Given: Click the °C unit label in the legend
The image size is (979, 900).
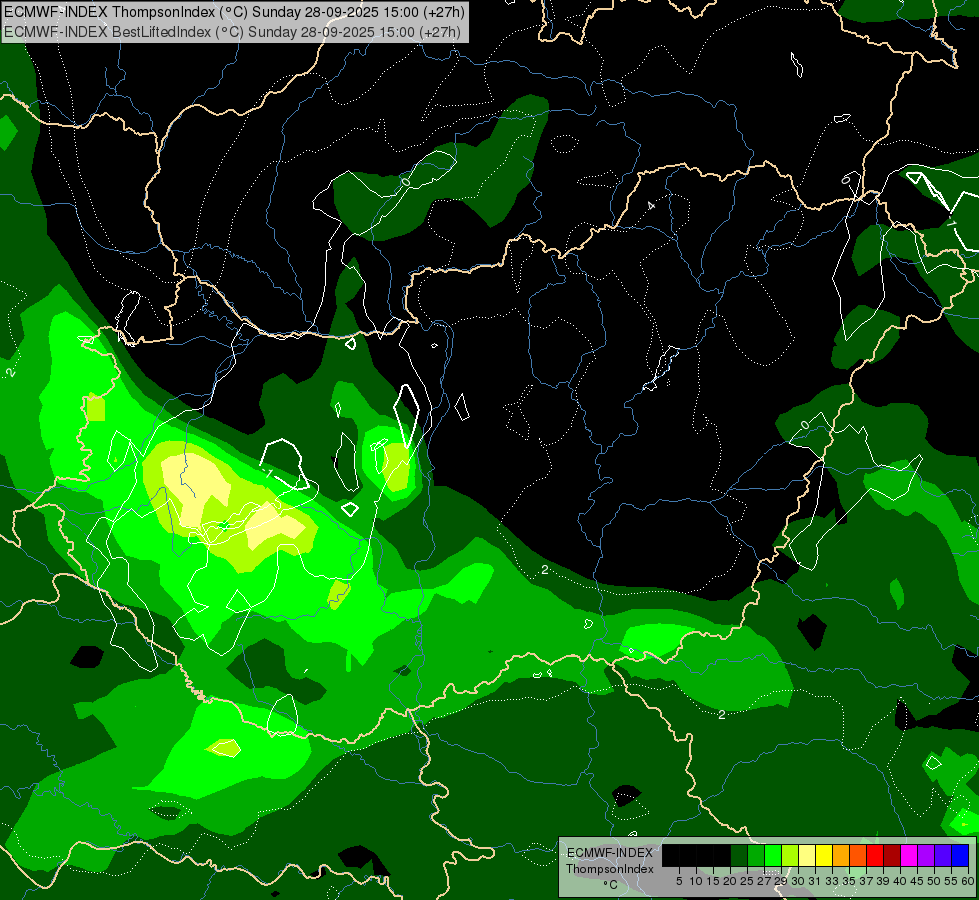Looking at the screenshot, I should [611, 884].
